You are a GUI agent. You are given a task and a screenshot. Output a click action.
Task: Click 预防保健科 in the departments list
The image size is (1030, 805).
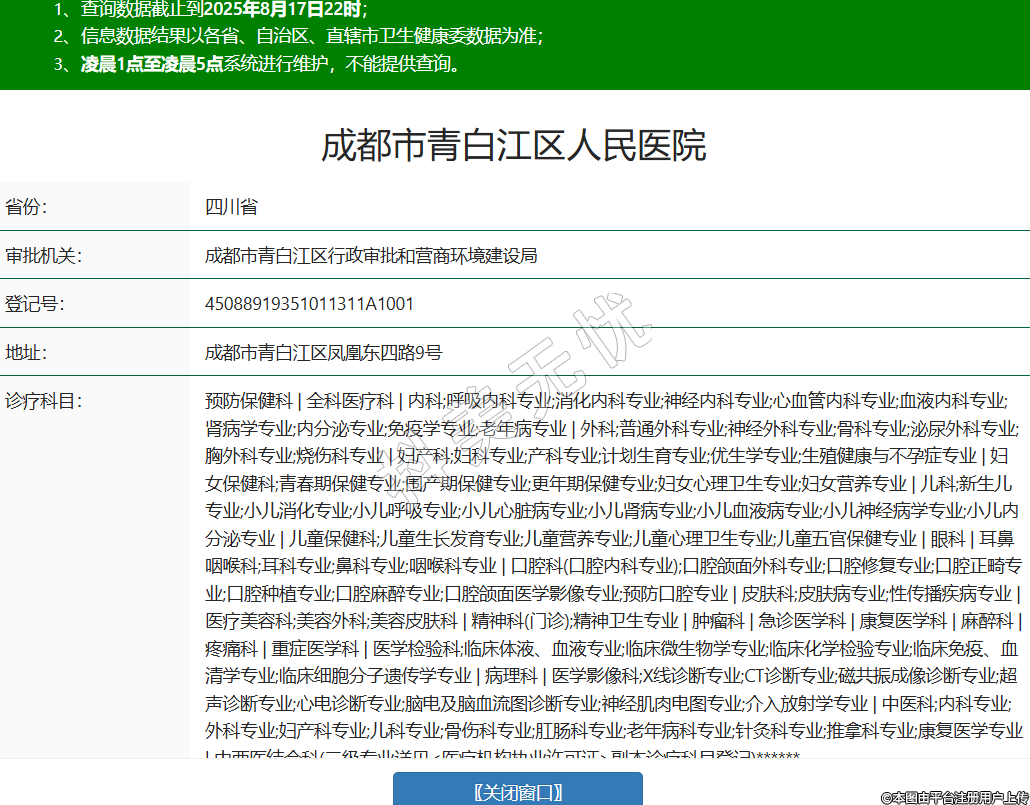(x=248, y=401)
